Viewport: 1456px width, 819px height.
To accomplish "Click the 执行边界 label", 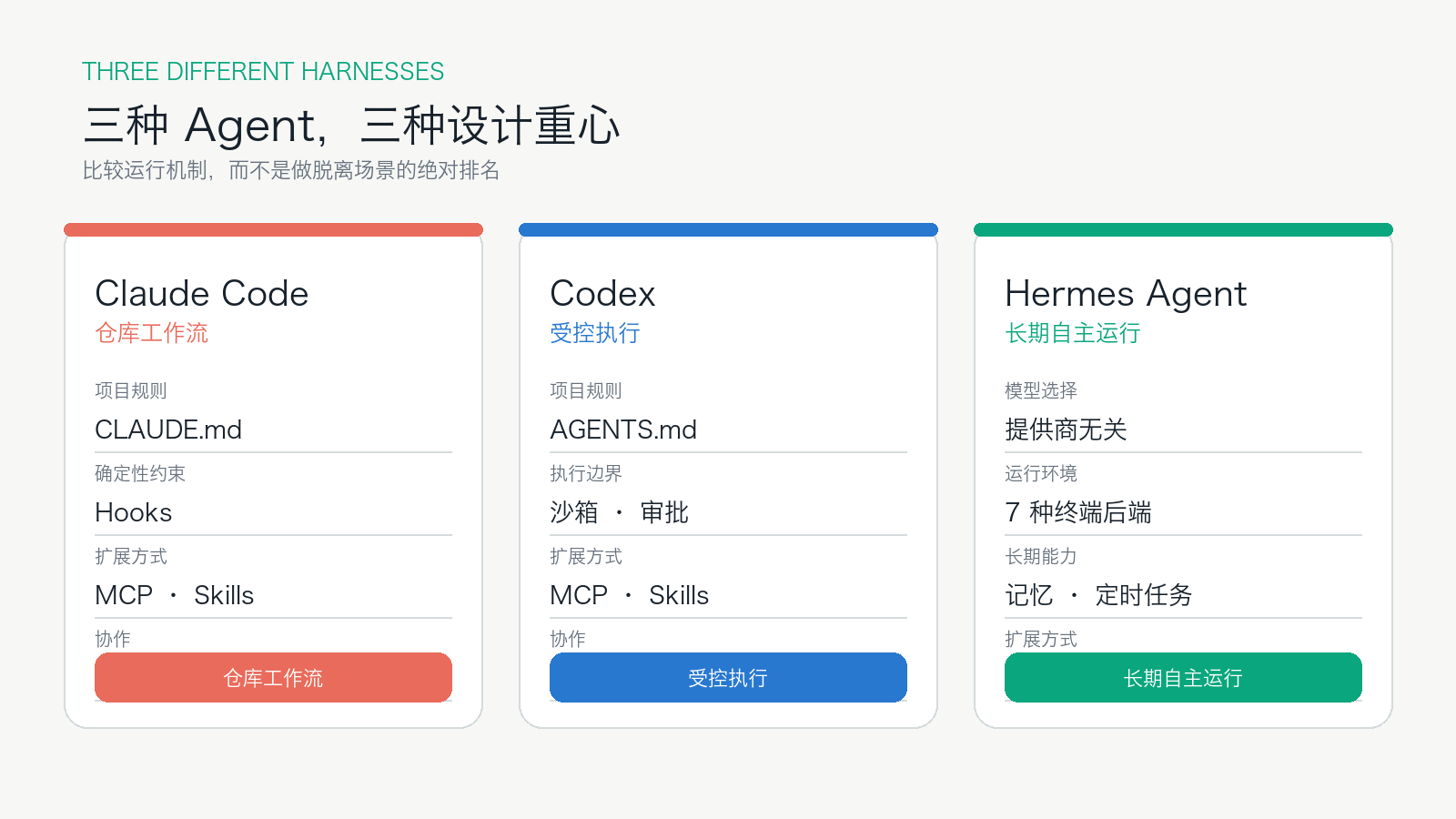I will click(586, 473).
